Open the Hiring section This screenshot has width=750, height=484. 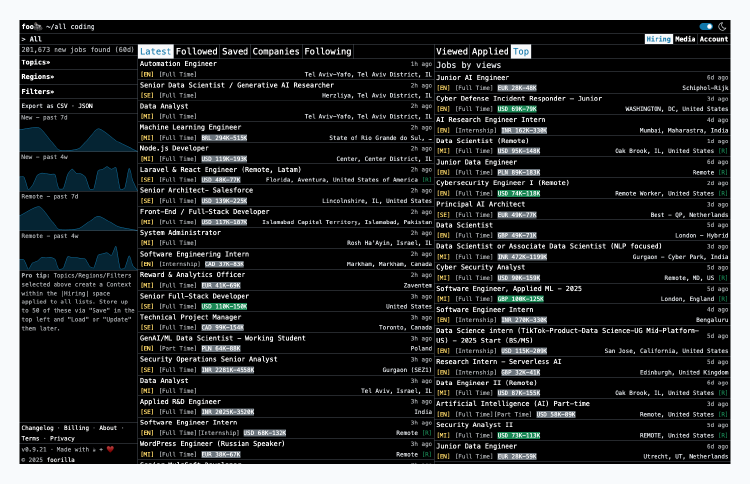pos(659,39)
